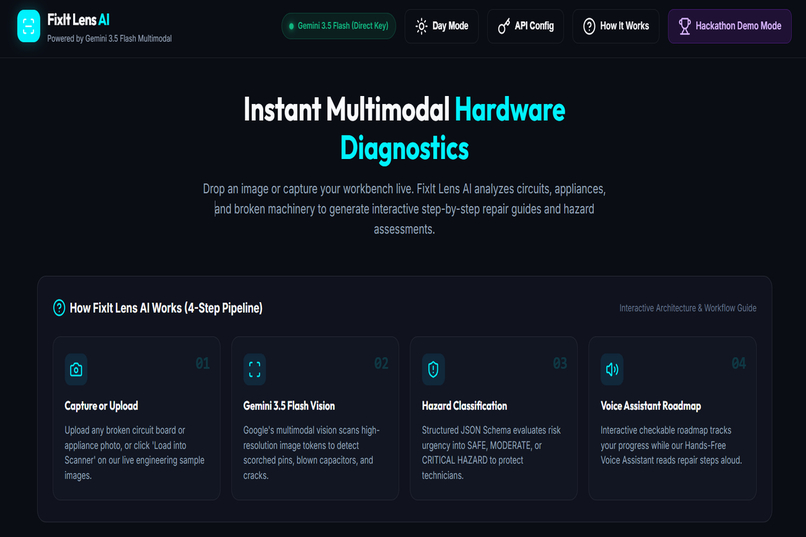Toggle Day Mode theme

pyautogui.click(x=442, y=26)
